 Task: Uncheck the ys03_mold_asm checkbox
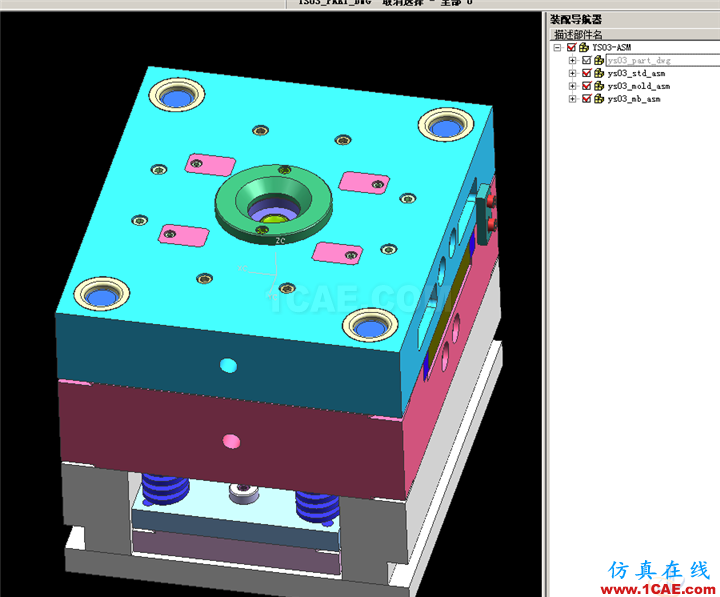pos(586,86)
